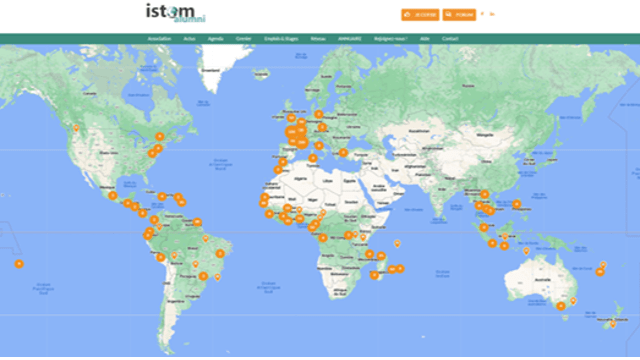Open the Emplois & Stages menu
The image size is (640, 360).
pos(281,39)
